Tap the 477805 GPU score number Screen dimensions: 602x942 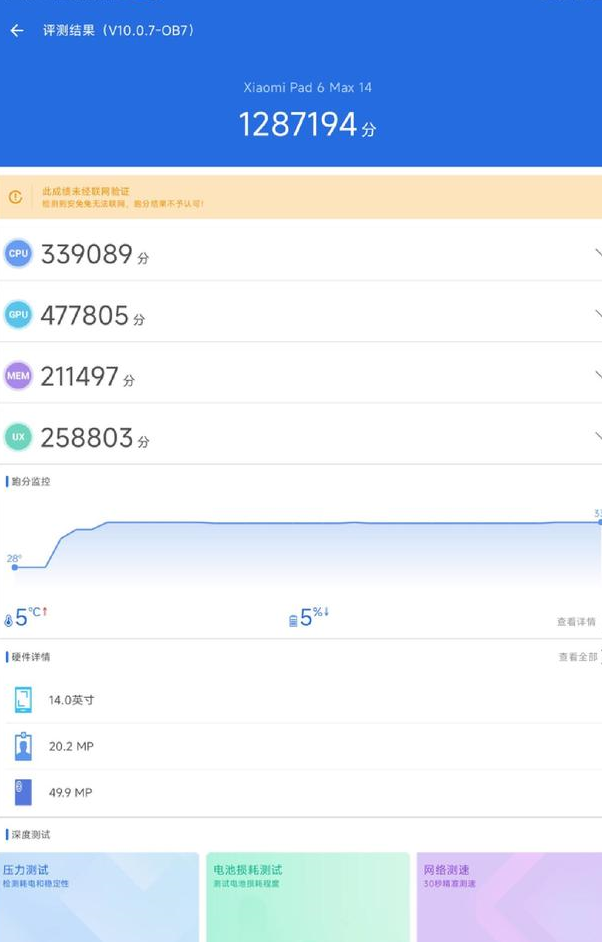click(85, 315)
